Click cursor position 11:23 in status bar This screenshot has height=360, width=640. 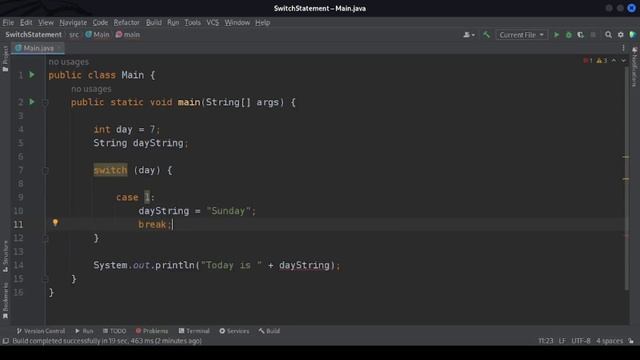[545, 341]
